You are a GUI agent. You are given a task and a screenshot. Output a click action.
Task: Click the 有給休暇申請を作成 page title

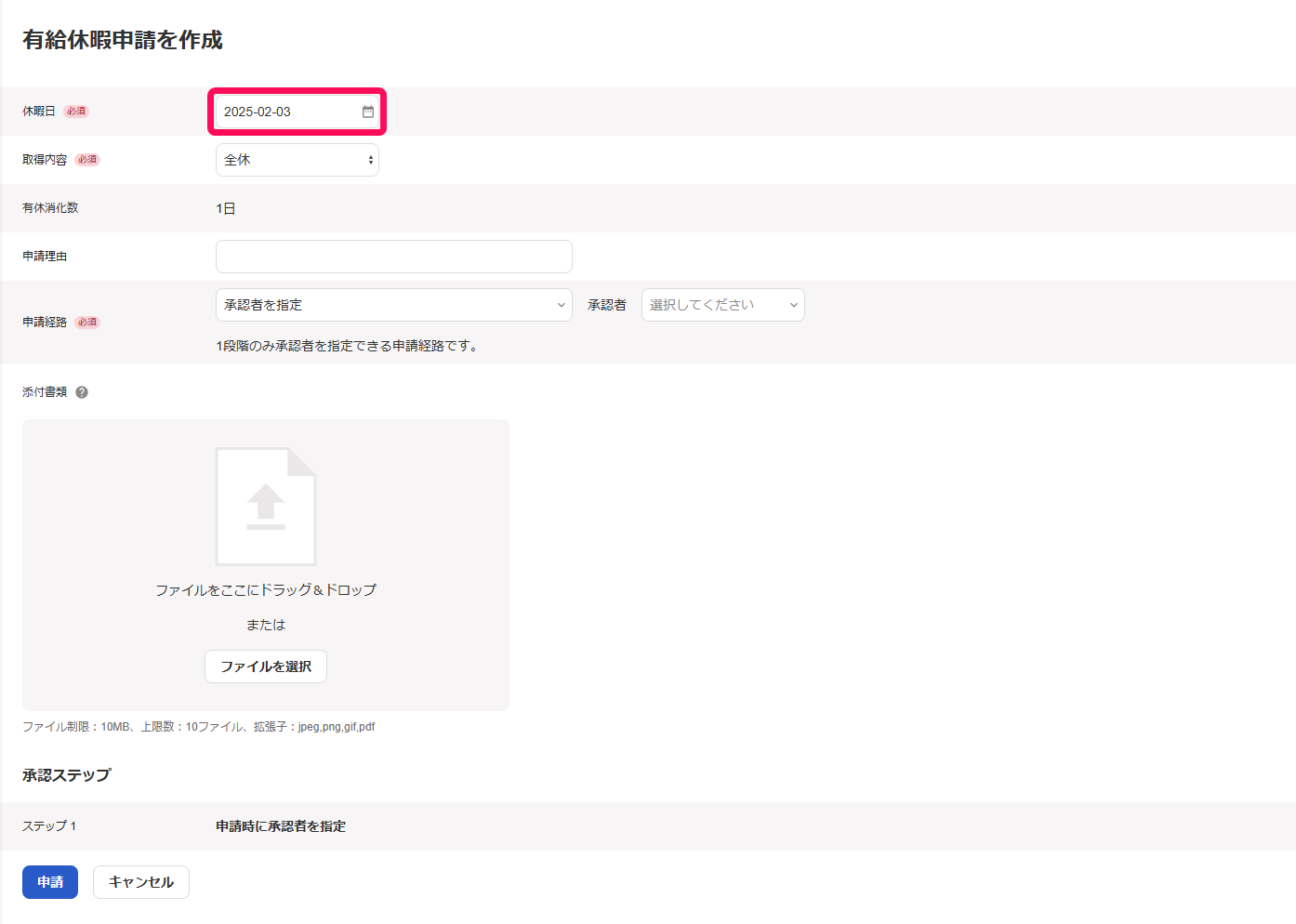123,40
